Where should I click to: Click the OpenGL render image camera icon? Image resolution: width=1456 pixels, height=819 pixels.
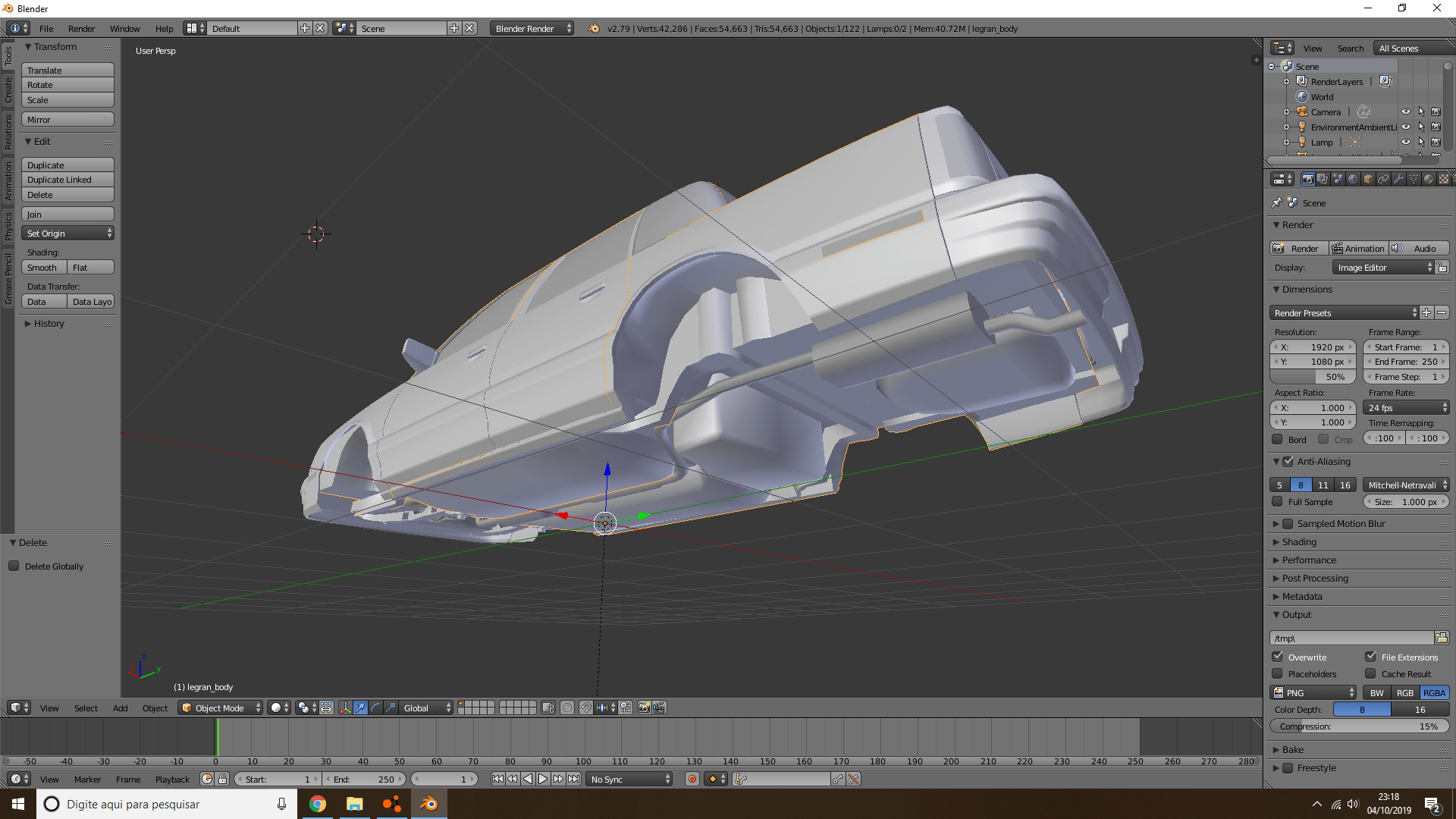[x=644, y=708]
